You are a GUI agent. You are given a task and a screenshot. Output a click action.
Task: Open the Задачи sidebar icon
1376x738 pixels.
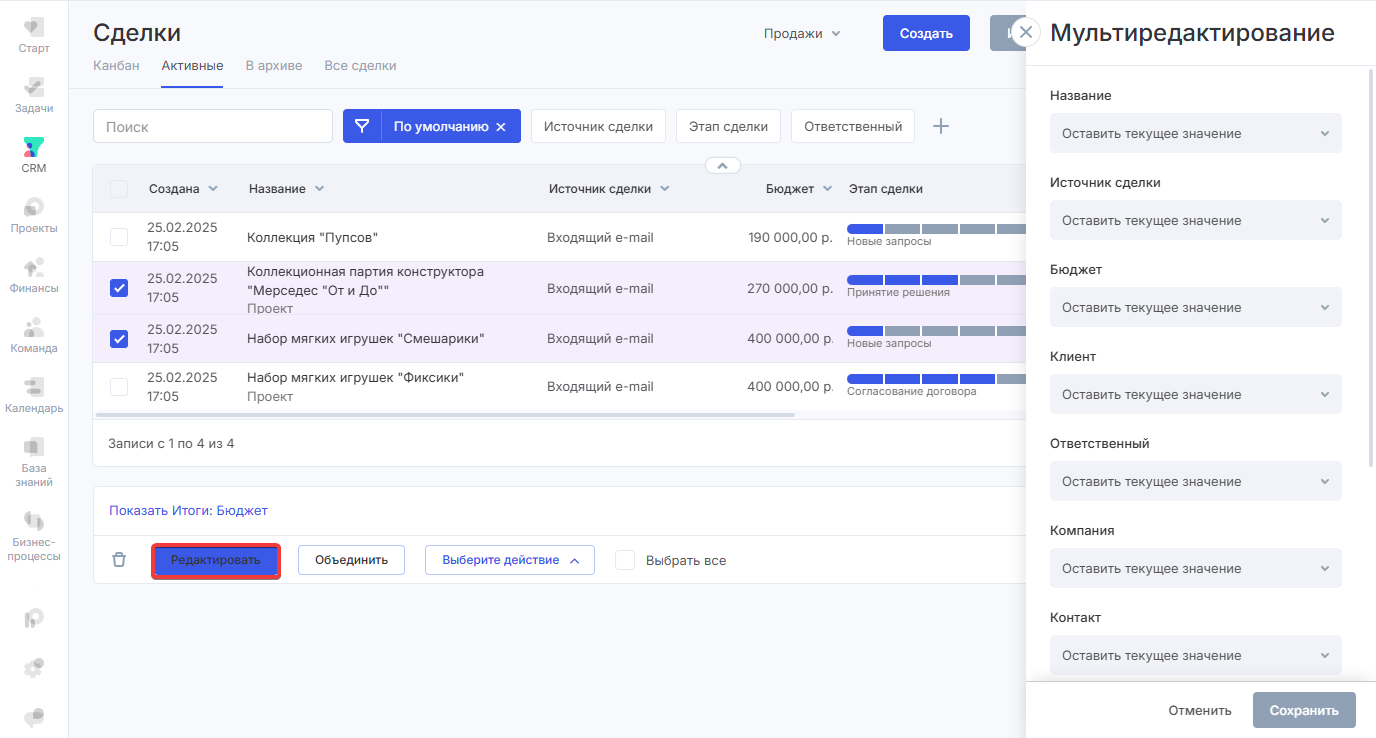34,94
